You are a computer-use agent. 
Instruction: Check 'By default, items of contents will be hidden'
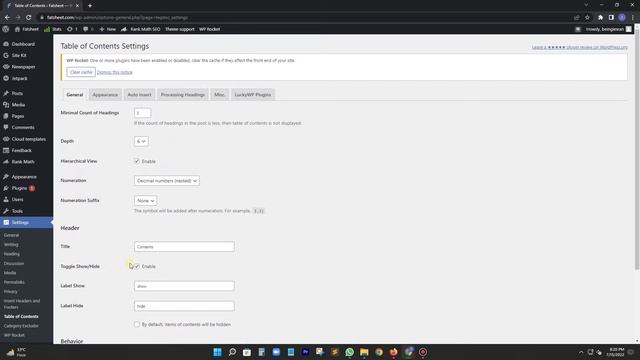pos(137,324)
